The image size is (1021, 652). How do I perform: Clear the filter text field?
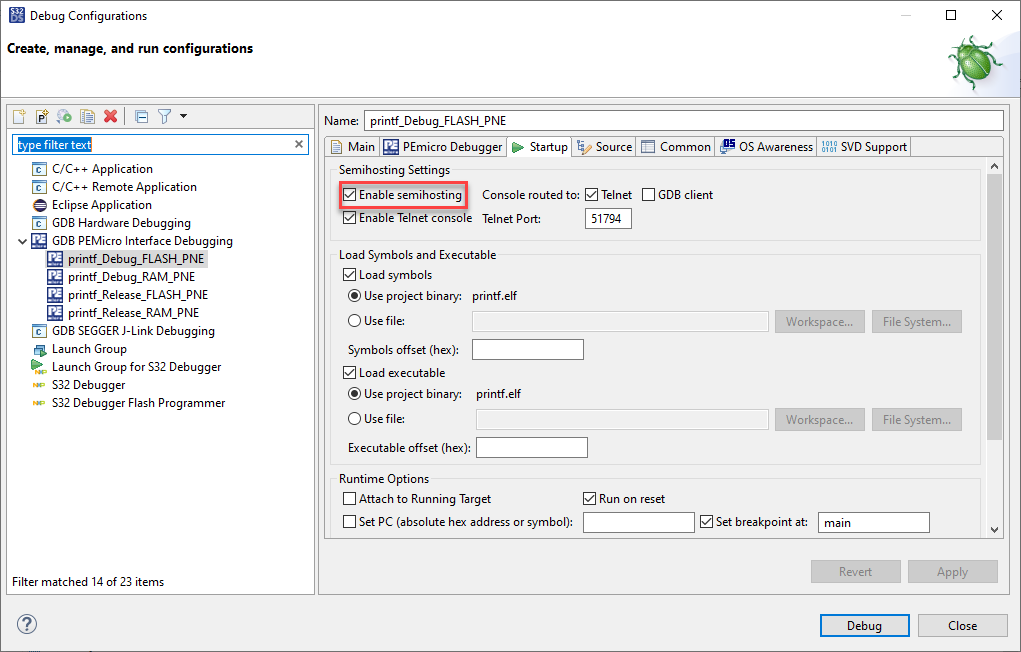(298, 144)
